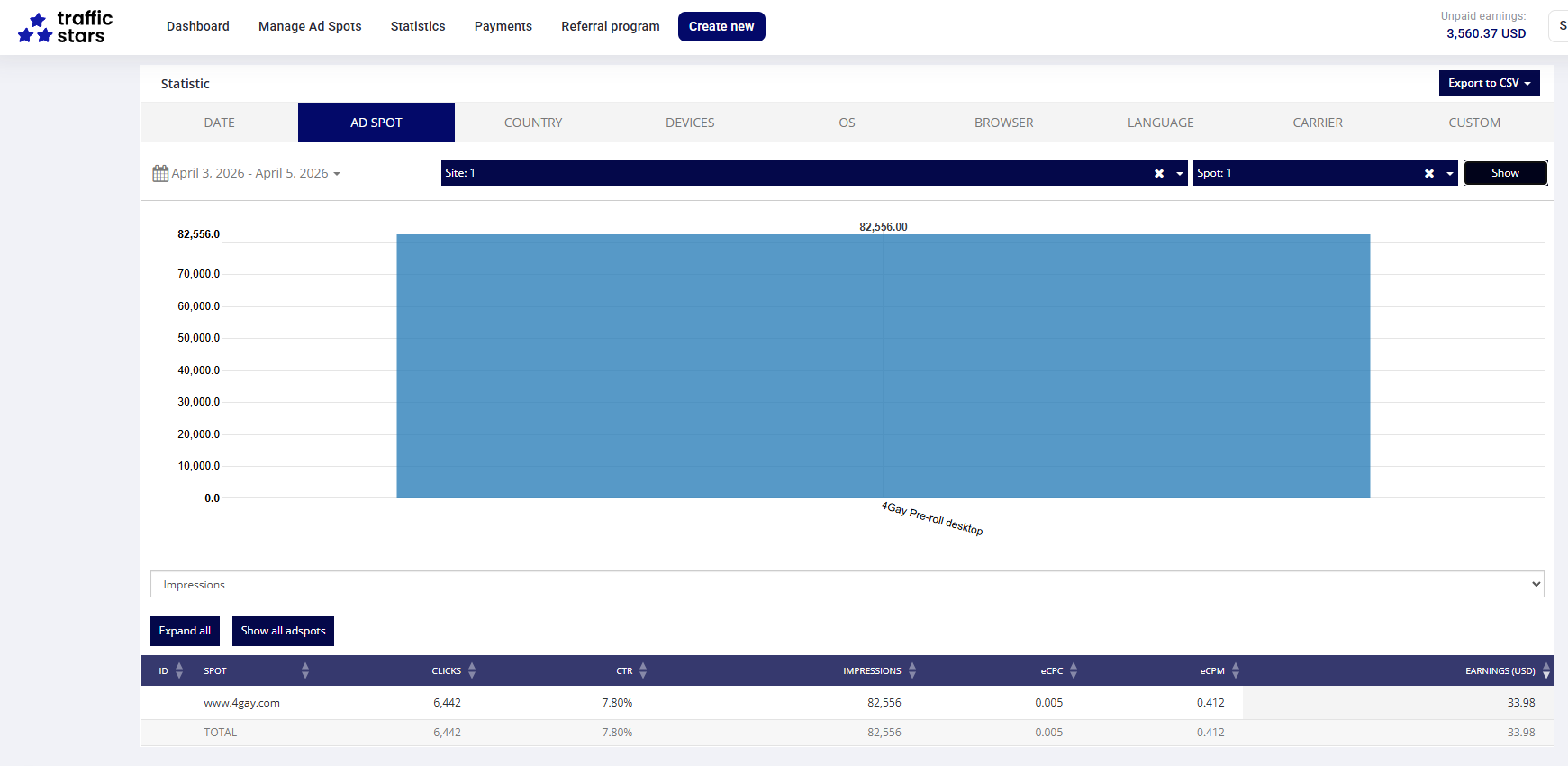The image size is (1568, 766).
Task: Switch to the DEVICES tab
Action: pyautogui.click(x=690, y=123)
